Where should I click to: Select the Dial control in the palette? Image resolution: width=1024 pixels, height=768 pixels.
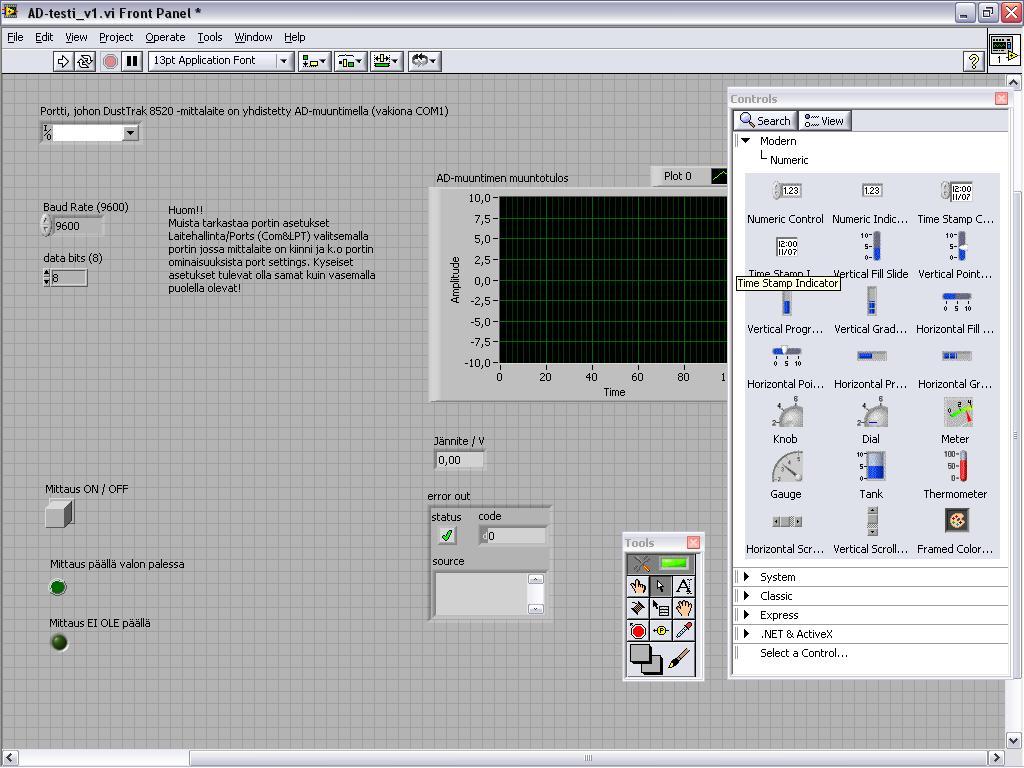point(871,421)
